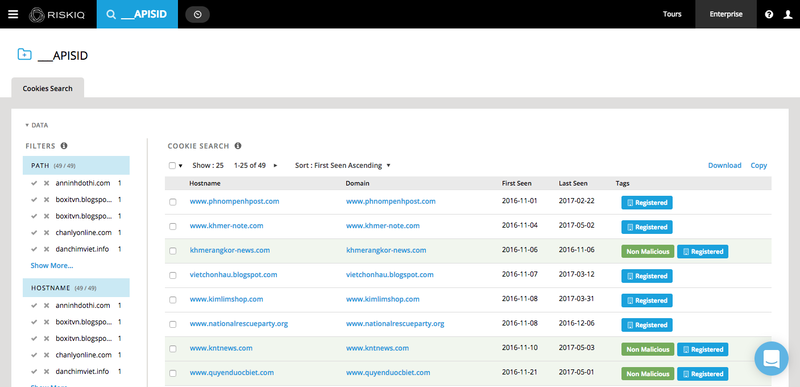
Task: Click last seen 2017-05-02 cell
Action: 577,225
